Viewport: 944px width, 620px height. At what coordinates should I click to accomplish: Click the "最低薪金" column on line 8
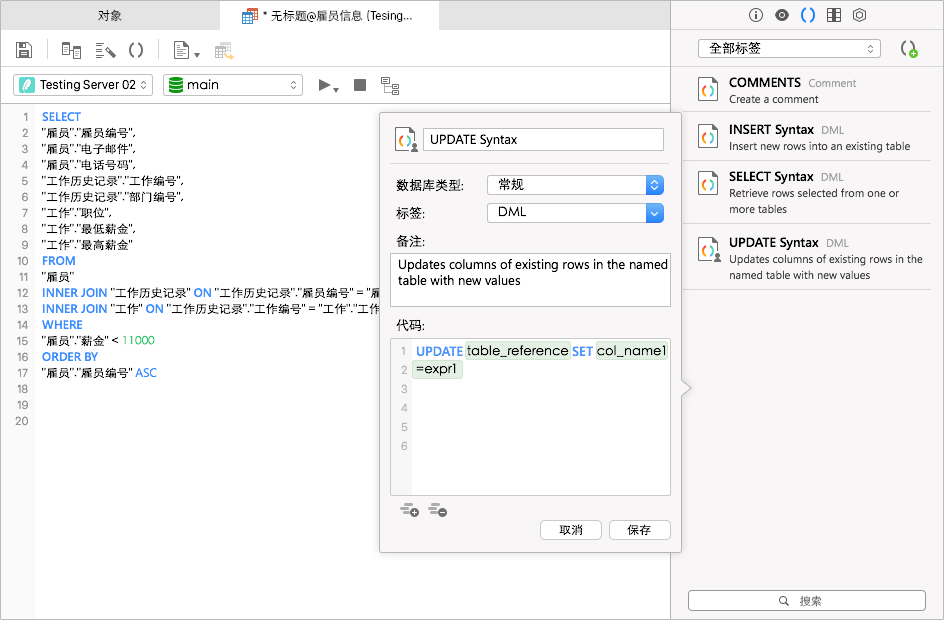click(104, 229)
